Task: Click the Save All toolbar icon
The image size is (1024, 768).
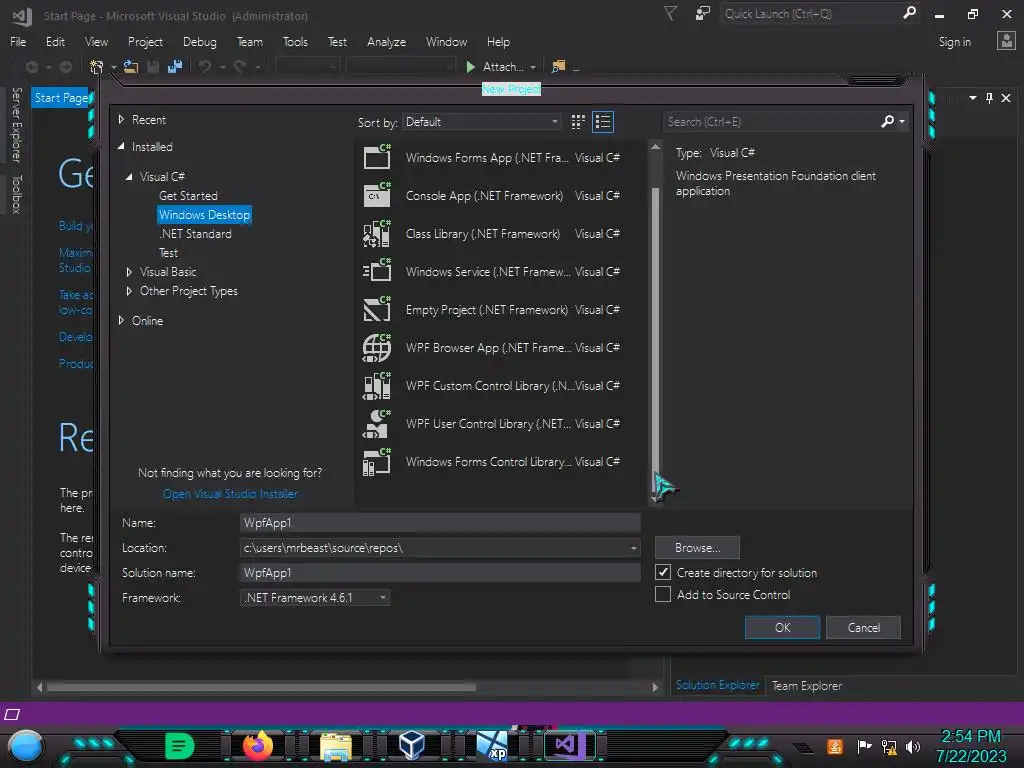Action: pyautogui.click(x=174, y=67)
